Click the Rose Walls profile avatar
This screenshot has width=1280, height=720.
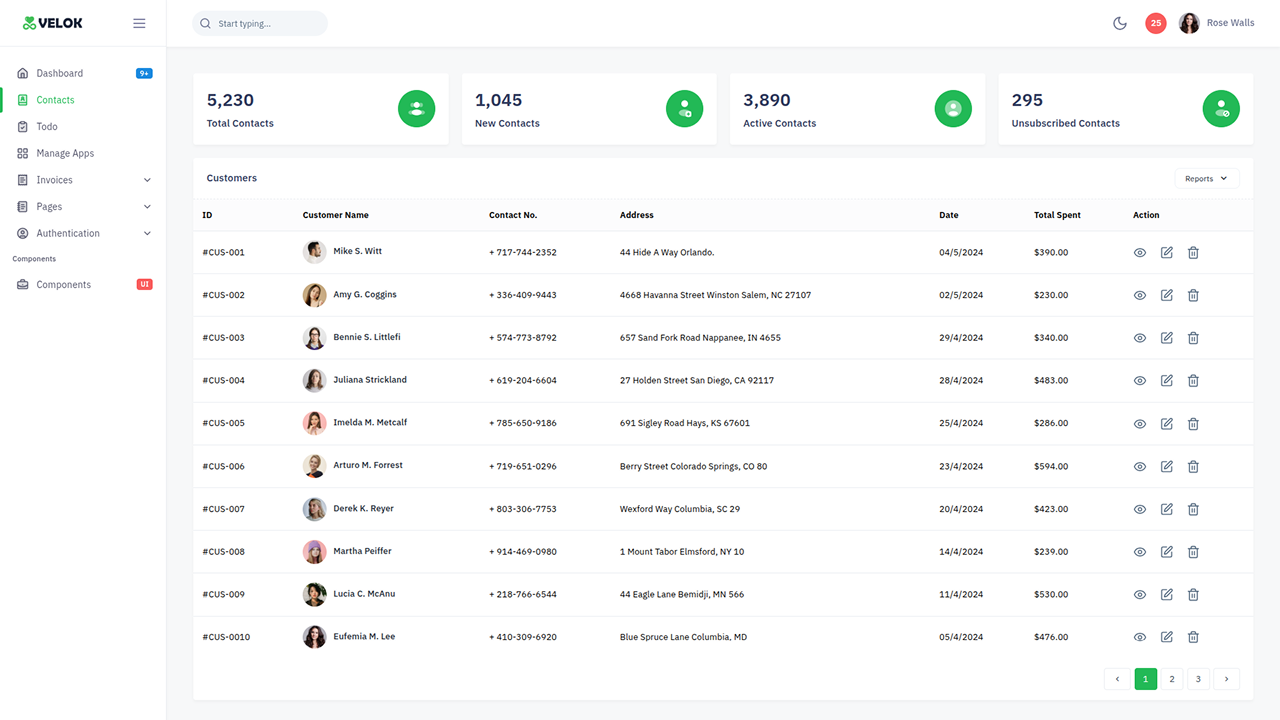1189,22
